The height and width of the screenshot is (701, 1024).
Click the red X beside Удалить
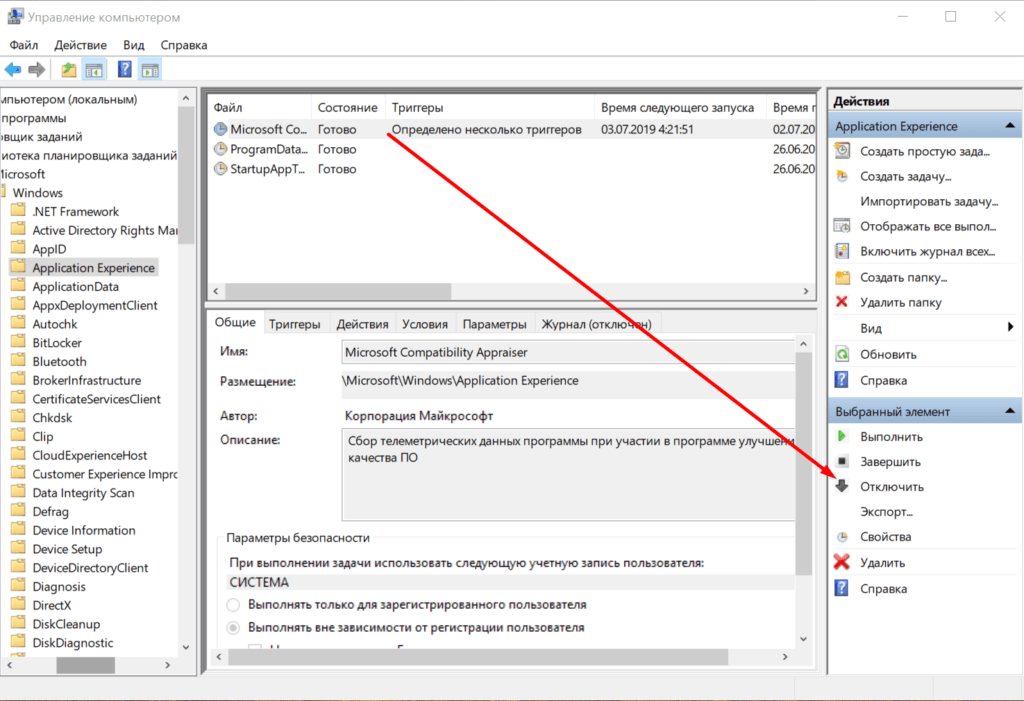842,562
